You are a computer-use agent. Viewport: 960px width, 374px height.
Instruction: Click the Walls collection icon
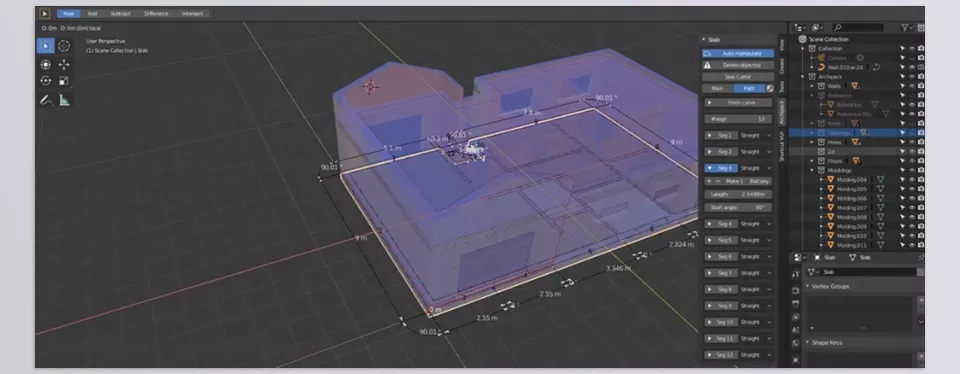pyautogui.click(x=822, y=86)
